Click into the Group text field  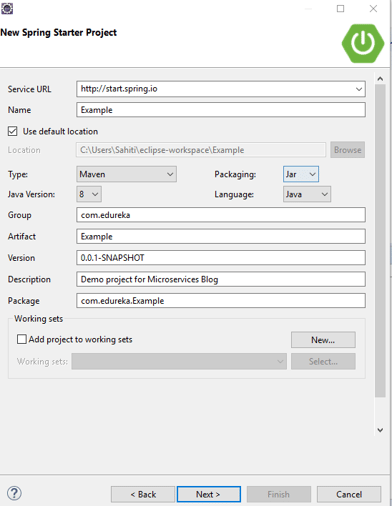point(221,215)
